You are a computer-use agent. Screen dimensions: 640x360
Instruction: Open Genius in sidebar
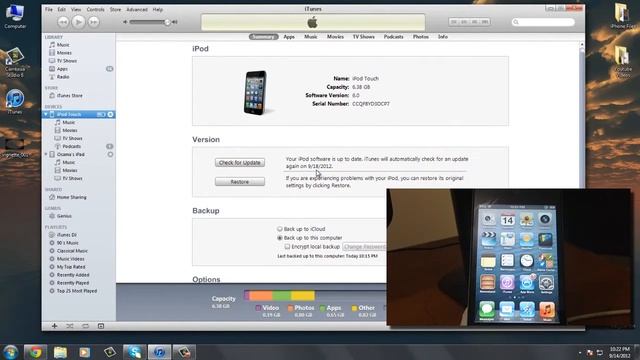64,216
